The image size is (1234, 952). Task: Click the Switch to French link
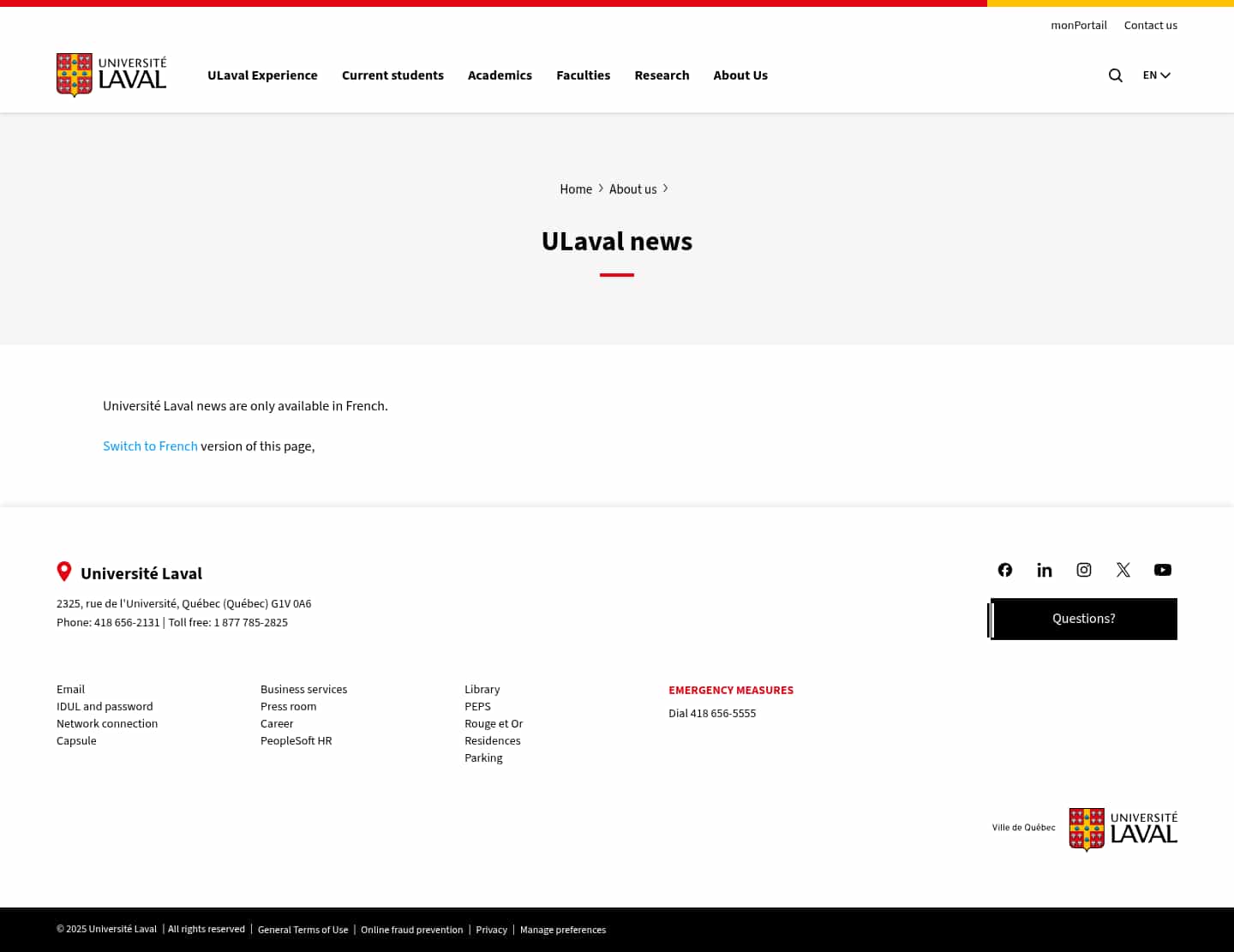coord(150,446)
